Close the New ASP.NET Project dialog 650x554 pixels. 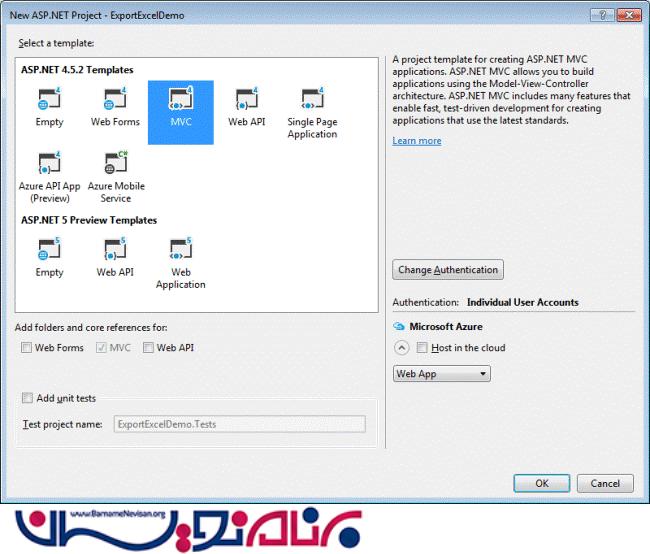pos(629,15)
